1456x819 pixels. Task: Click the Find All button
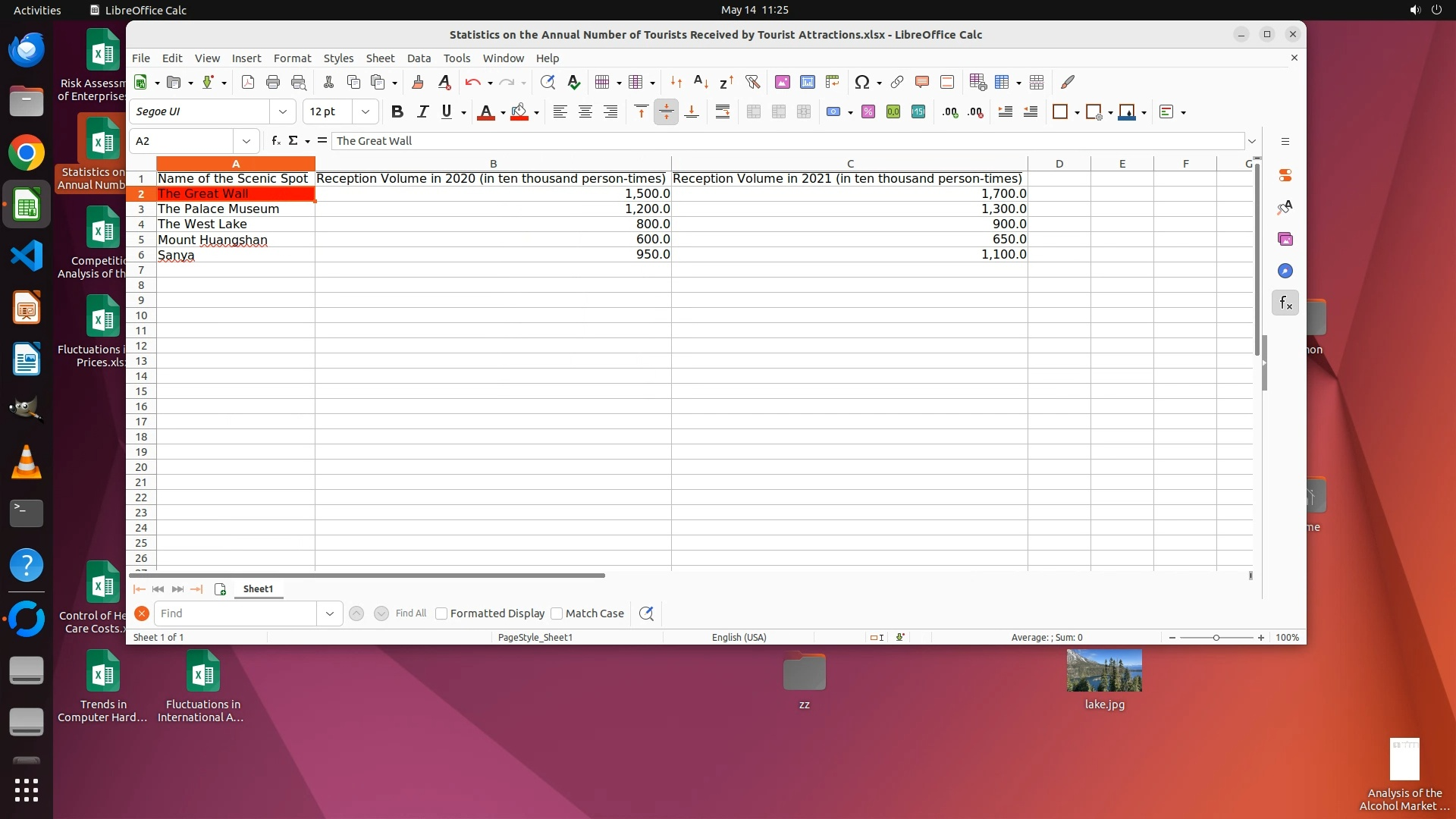click(x=410, y=613)
